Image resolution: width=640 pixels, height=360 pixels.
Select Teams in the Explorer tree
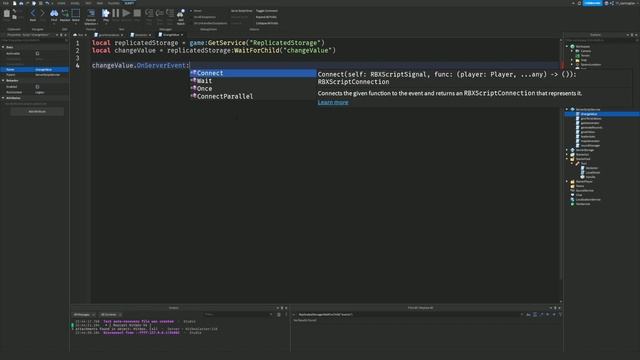pyautogui.click(x=580, y=186)
